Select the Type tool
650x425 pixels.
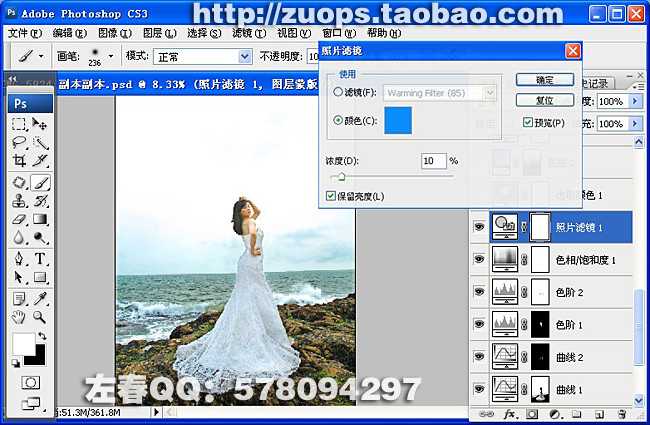click(x=40, y=259)
